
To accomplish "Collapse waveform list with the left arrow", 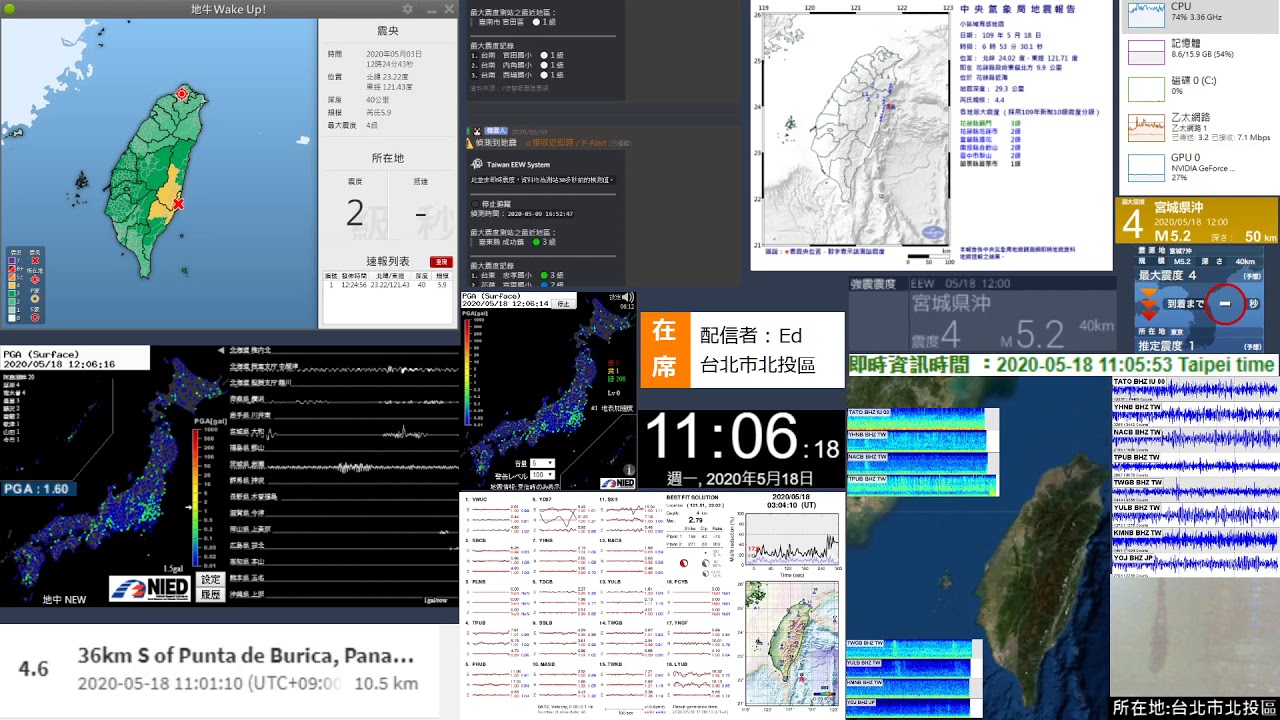I will [221, 350].
